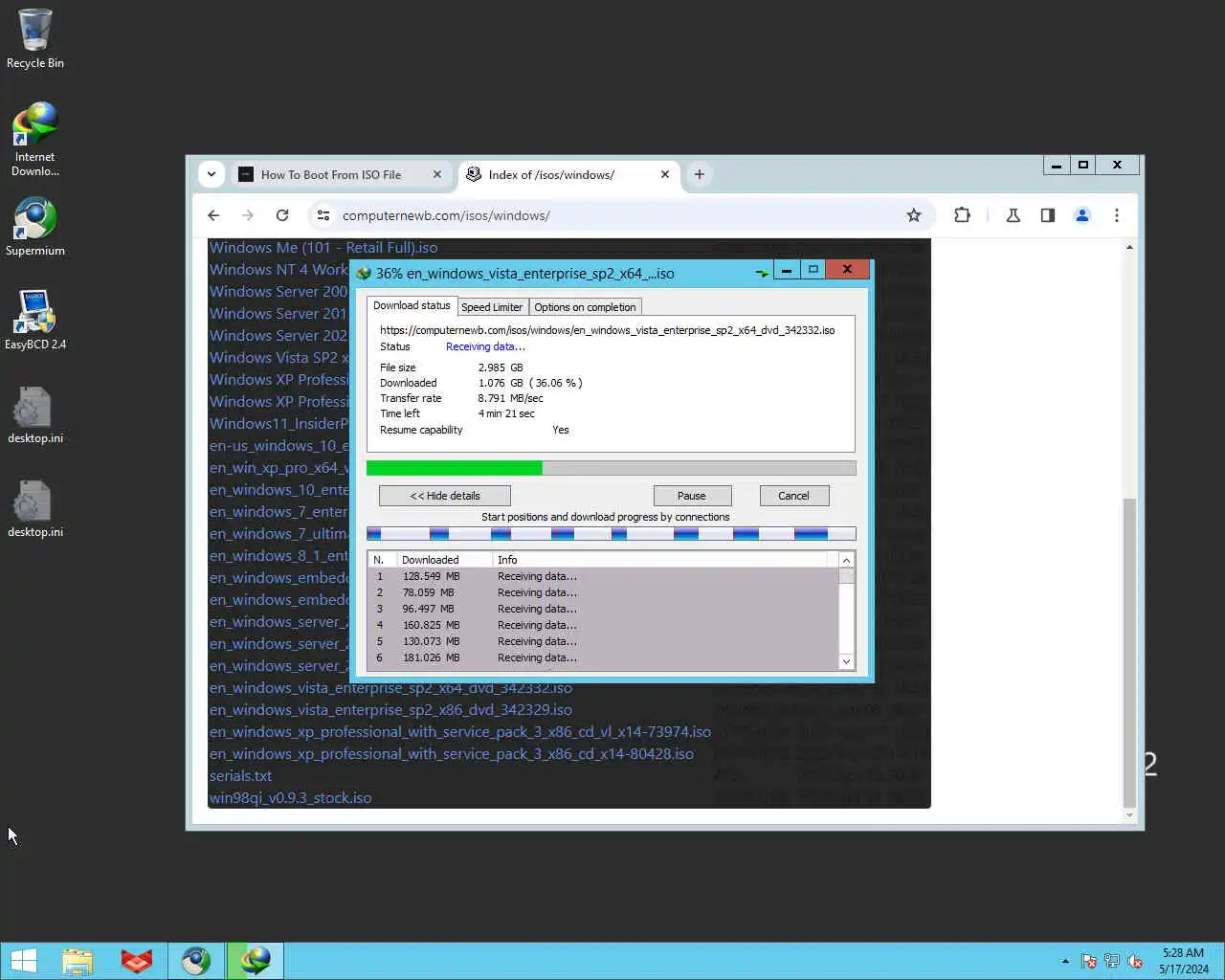Viewport: 1225px width, 980px height.
Task: Open the win98qi_v0.9.3_stock.iso link
Action: coord(290,797)
